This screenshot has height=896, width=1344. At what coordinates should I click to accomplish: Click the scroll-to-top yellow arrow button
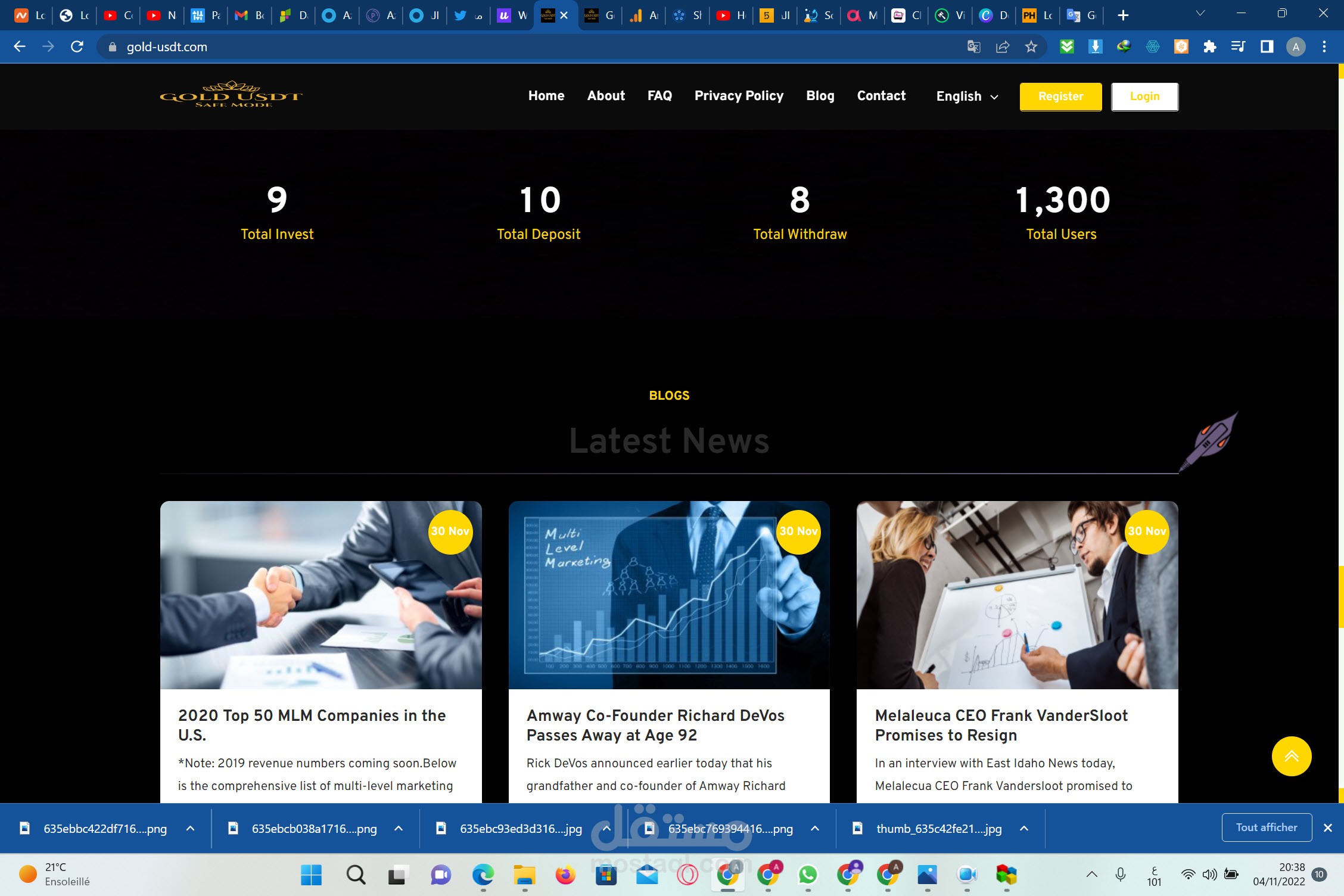[x=1291, y=756]
